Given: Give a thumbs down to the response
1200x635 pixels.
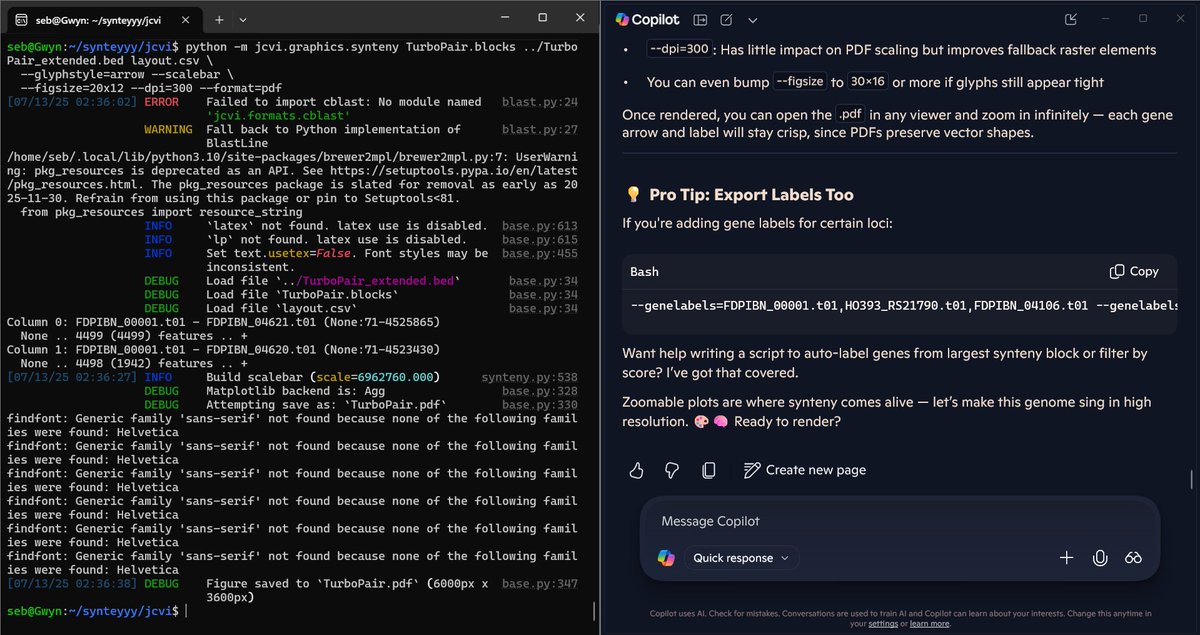Looking at the screenshot, I should tap(672, 470).
